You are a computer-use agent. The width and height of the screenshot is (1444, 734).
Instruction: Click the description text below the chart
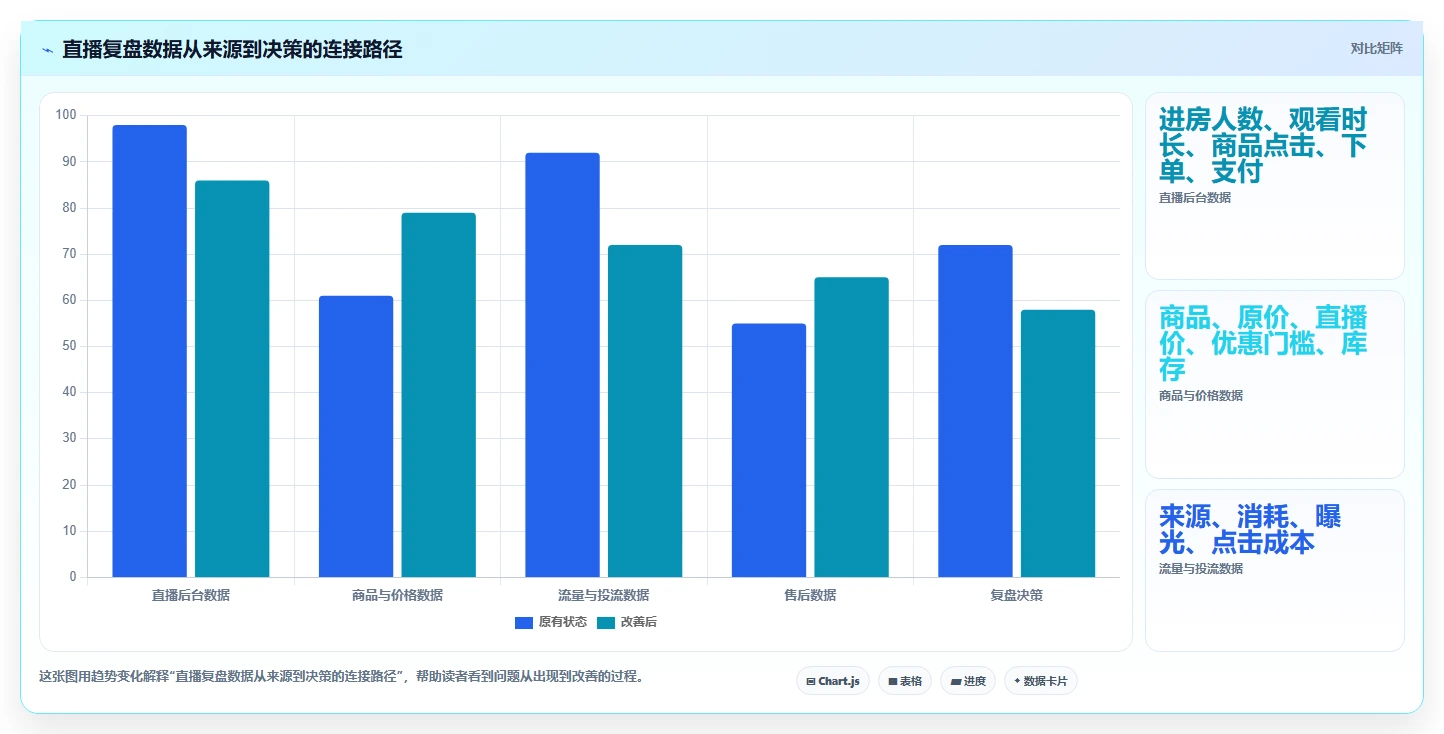pos(343,676)
